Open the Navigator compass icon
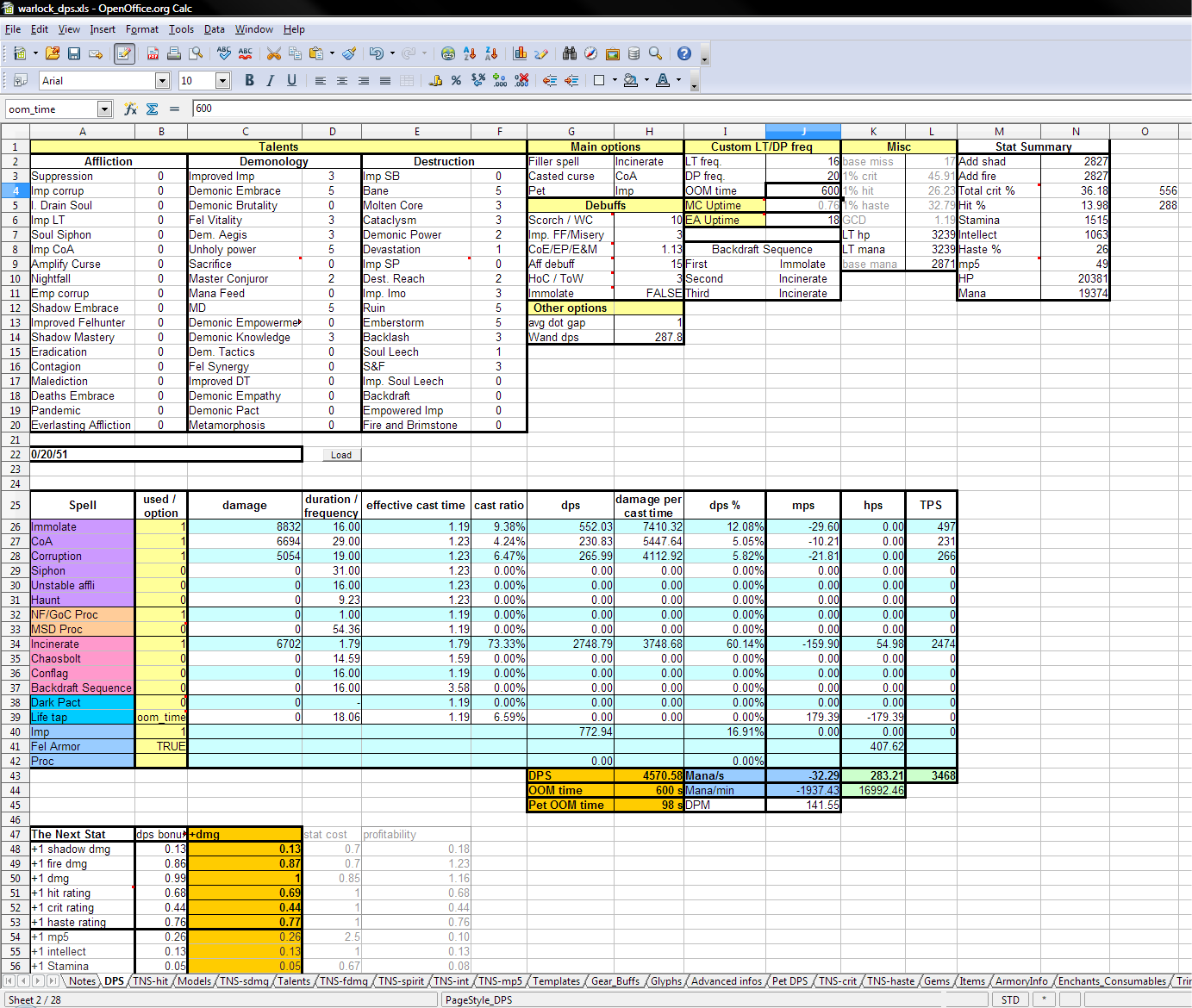 pyautogui.click(x=590, y=53)
